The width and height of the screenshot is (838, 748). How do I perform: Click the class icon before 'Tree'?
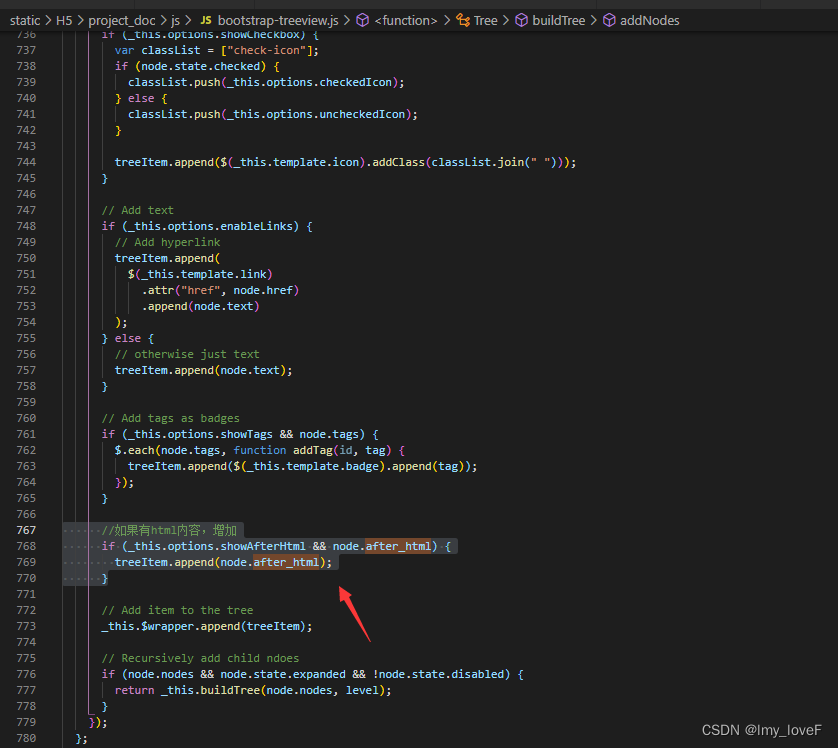(463, 20)
